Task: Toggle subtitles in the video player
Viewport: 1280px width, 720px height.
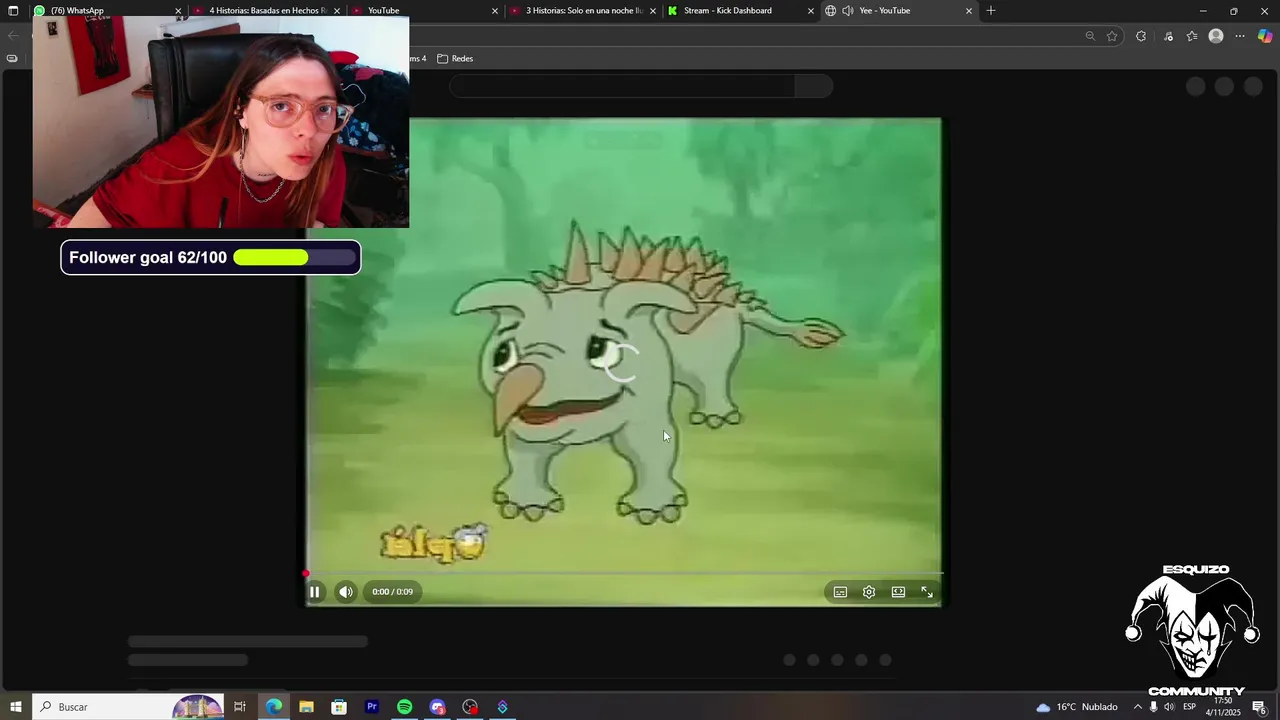Action: [840, 592]
